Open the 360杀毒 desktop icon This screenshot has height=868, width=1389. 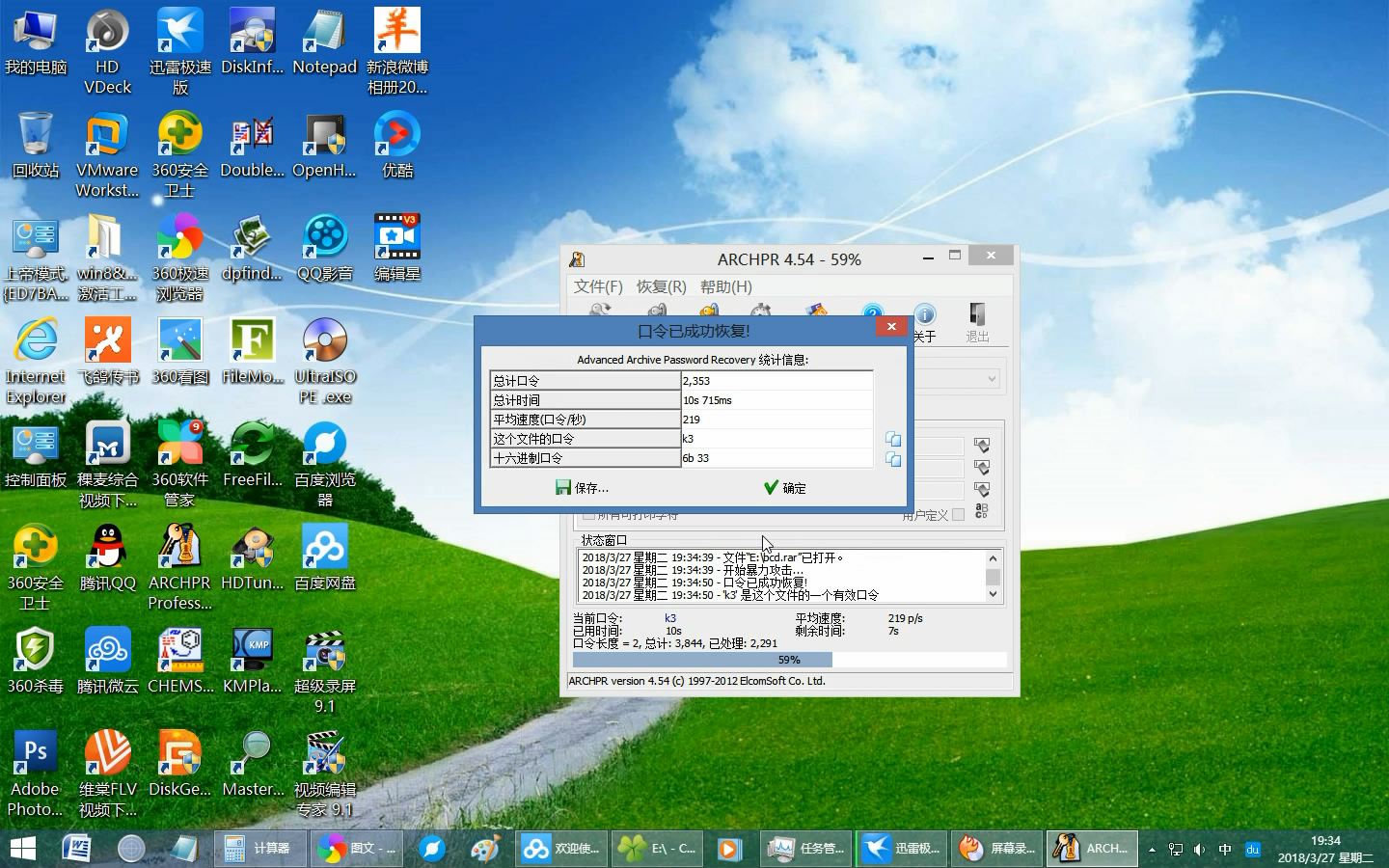[36, 663]
